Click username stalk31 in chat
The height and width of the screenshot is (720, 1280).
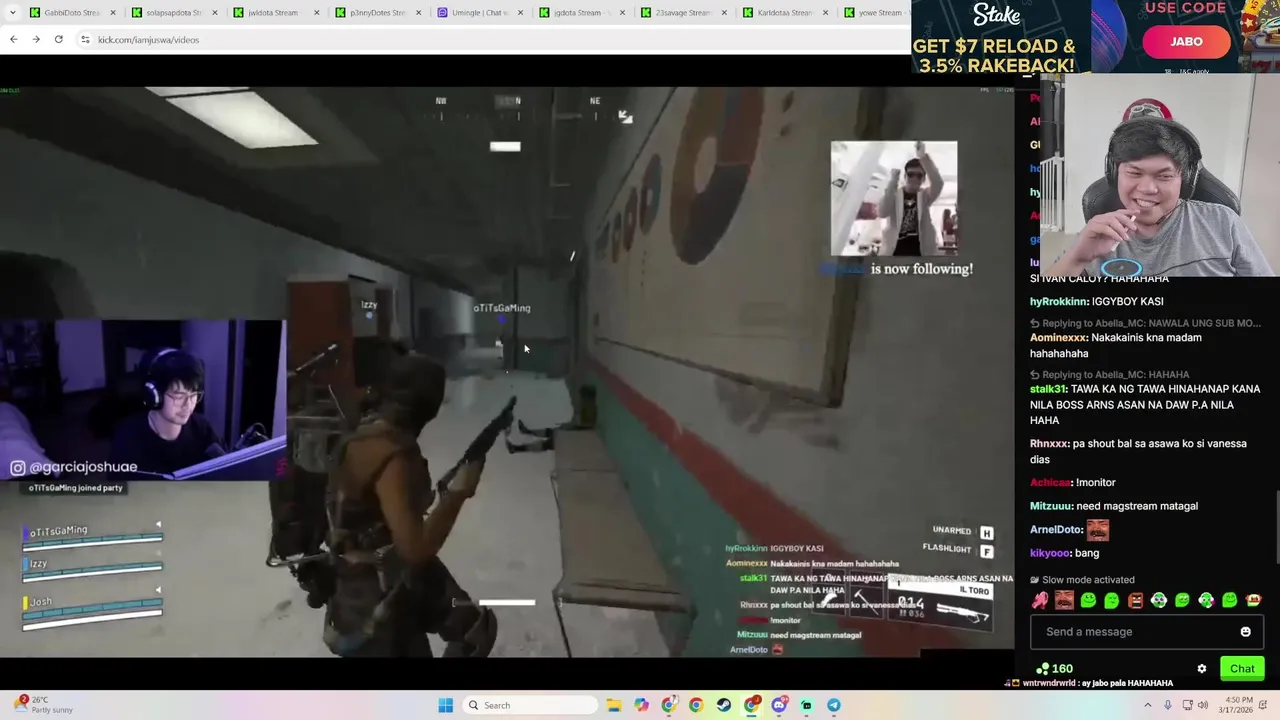pyautogui.click(x=1048, y=389)
